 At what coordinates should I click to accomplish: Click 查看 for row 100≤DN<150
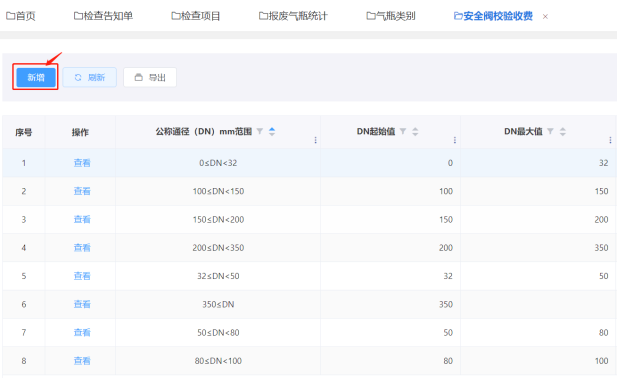tap(82, 191)
